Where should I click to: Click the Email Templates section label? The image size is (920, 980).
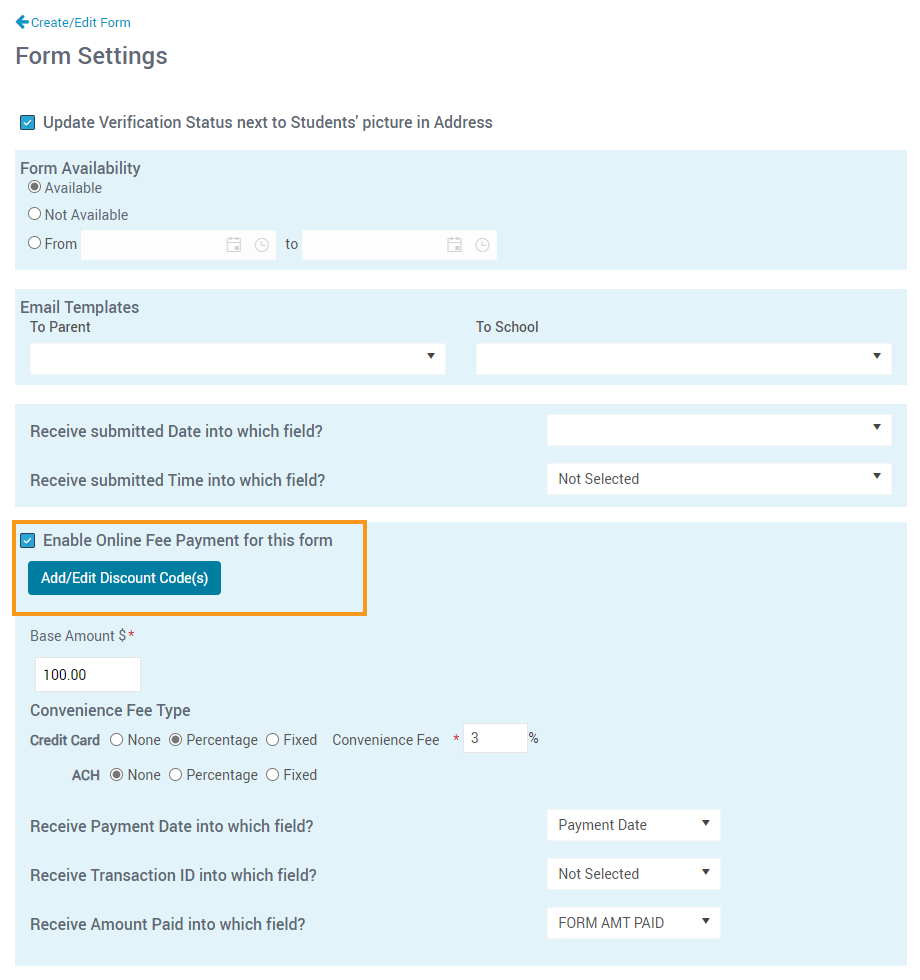pyautogui.click(x=79, y=308)
